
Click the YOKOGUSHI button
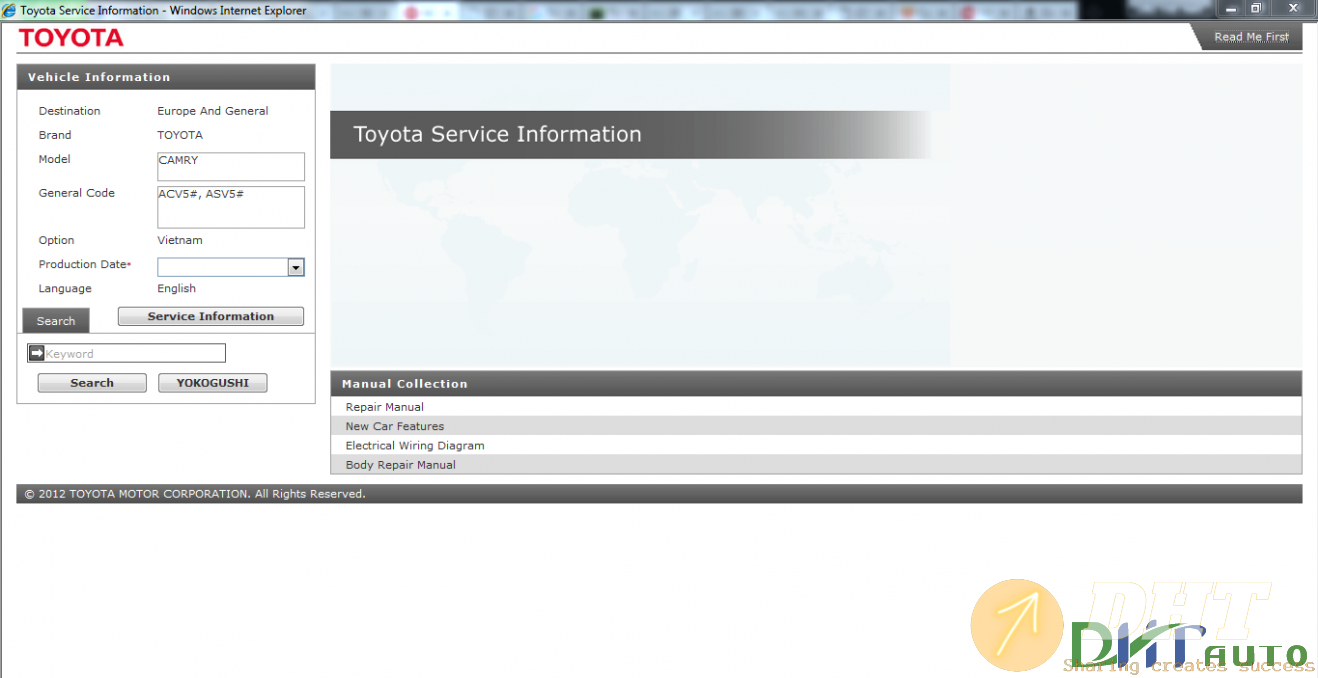[x=213, y=383]
